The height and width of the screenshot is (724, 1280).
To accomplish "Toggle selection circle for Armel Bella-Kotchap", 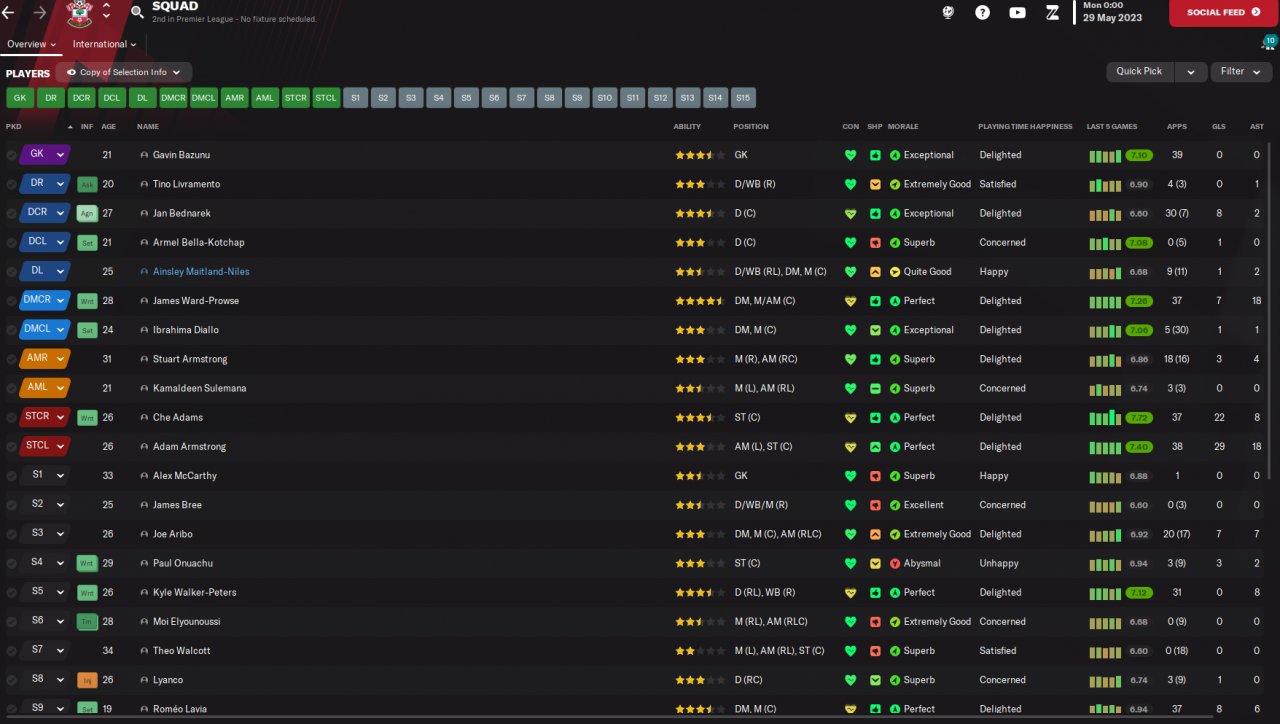I will click(11, 243).
